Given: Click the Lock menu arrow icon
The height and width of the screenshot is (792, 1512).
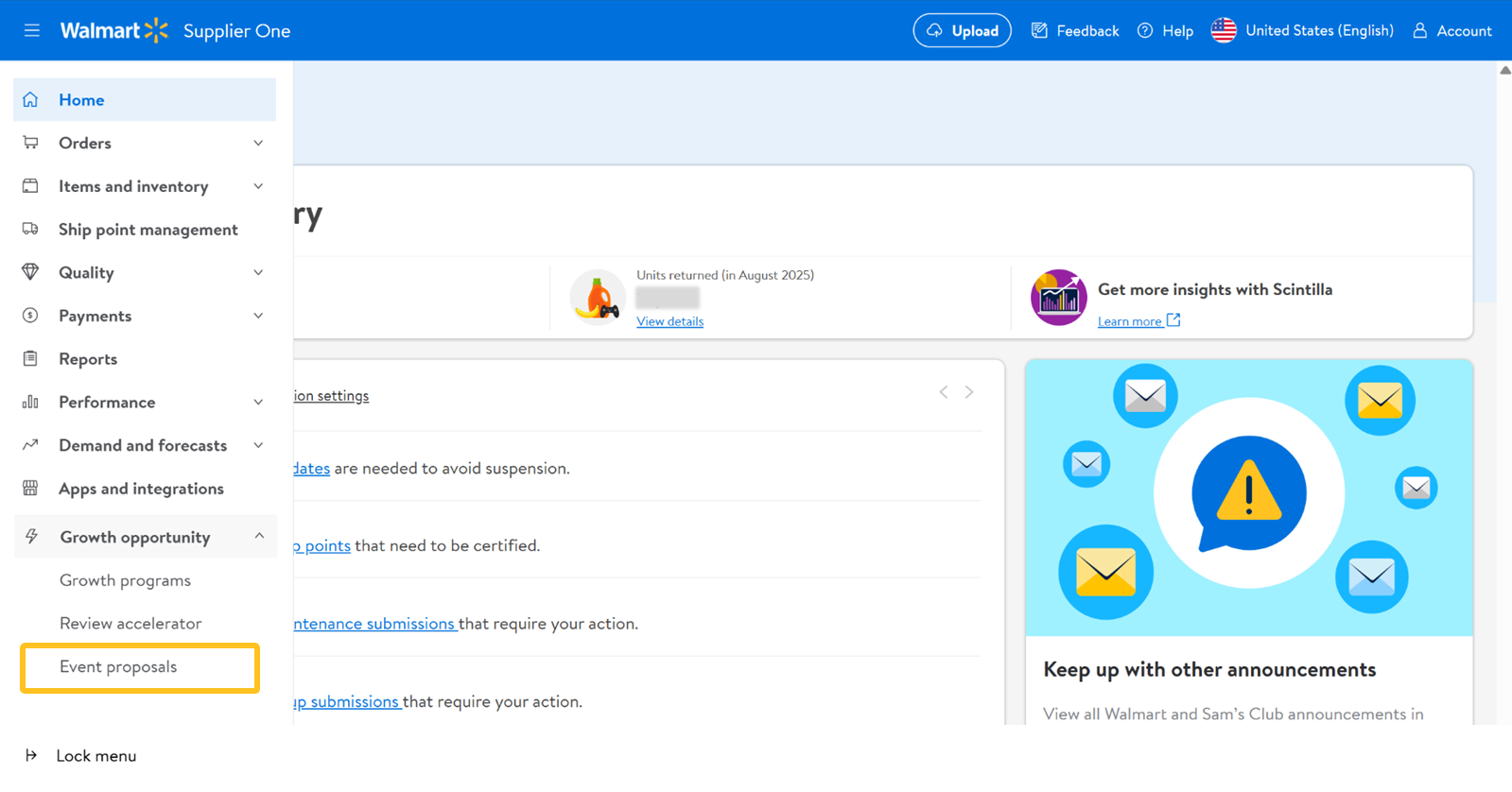Looking at the screenshot, I should [31, 755].
